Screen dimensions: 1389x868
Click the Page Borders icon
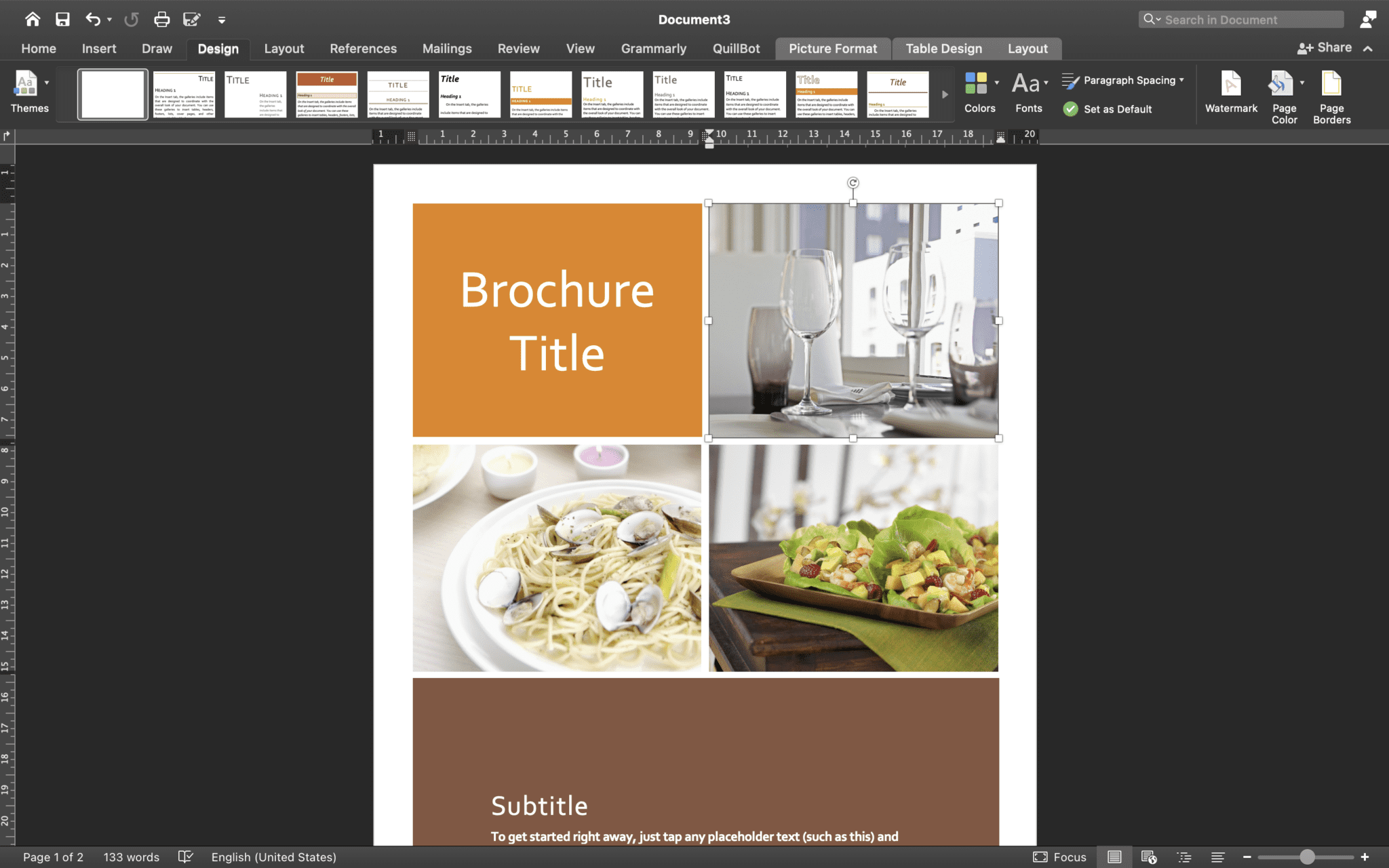1330,93
